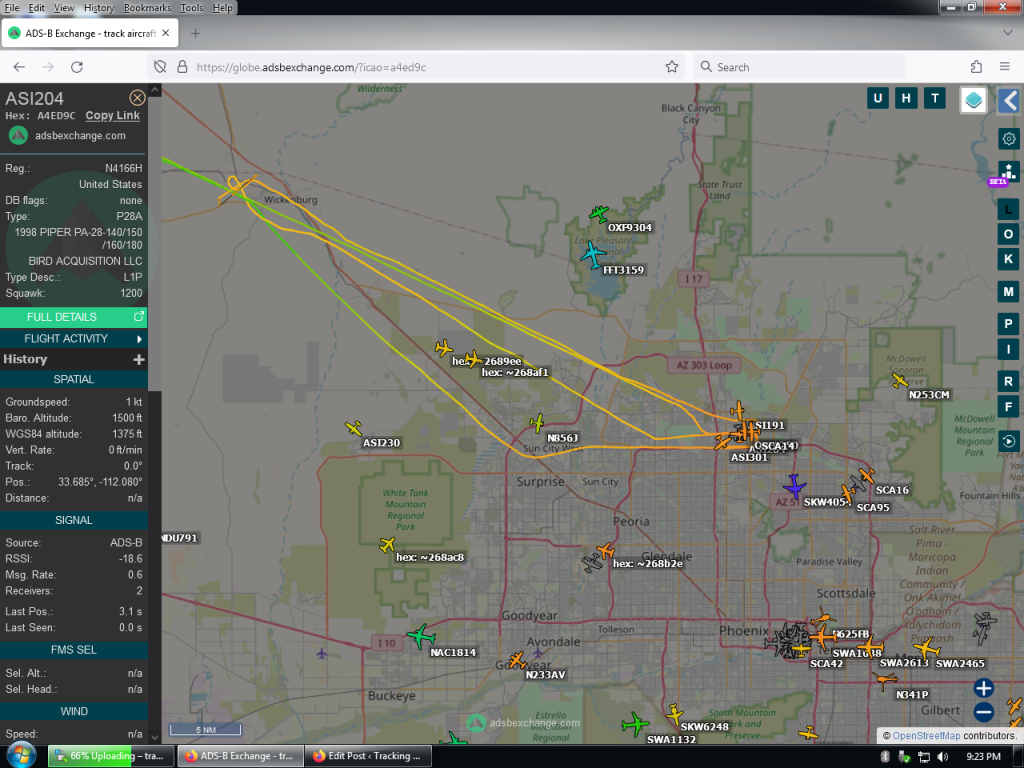Toggle the H map button
The image size is (1024, 768).
[906, 99]
